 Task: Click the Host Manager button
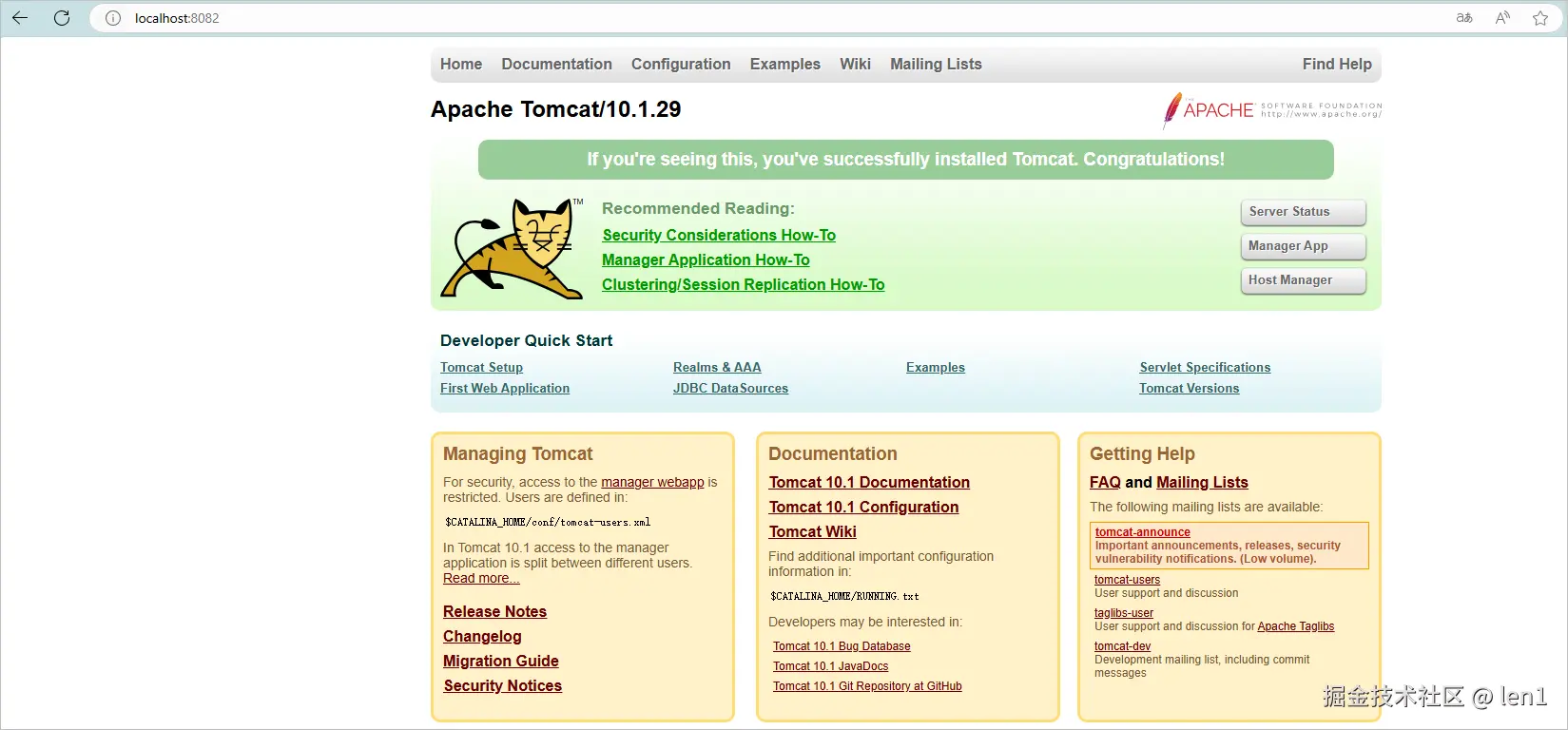point(1303,280)
